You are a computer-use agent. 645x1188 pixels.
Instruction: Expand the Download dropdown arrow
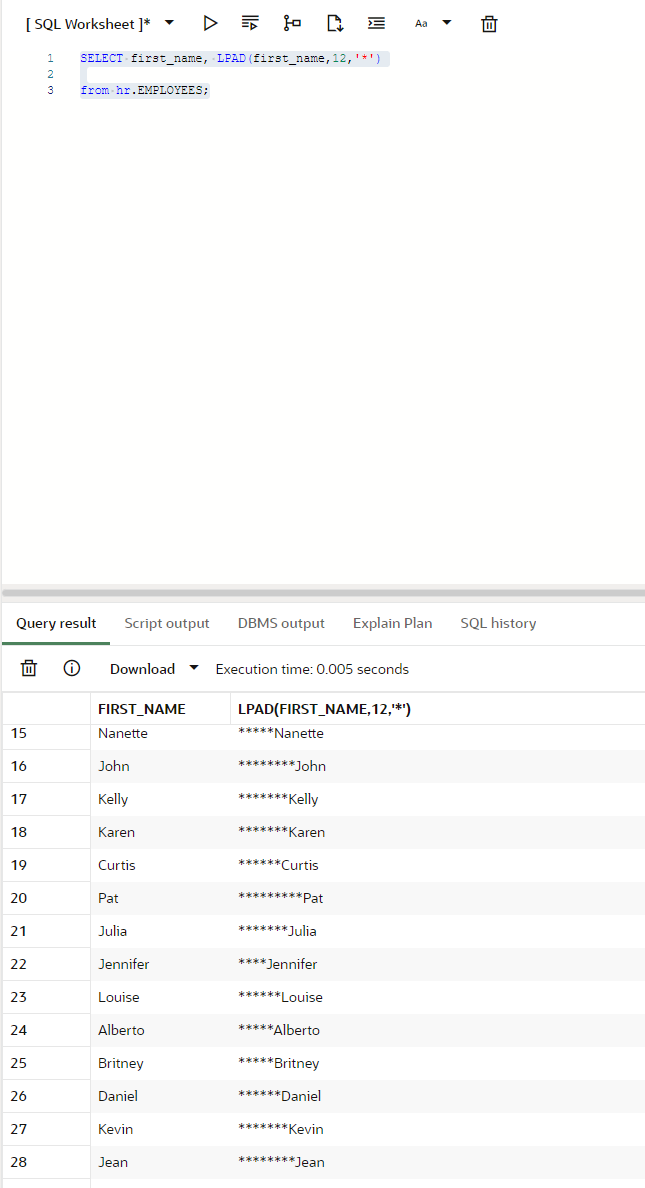[x=194, y=667]
